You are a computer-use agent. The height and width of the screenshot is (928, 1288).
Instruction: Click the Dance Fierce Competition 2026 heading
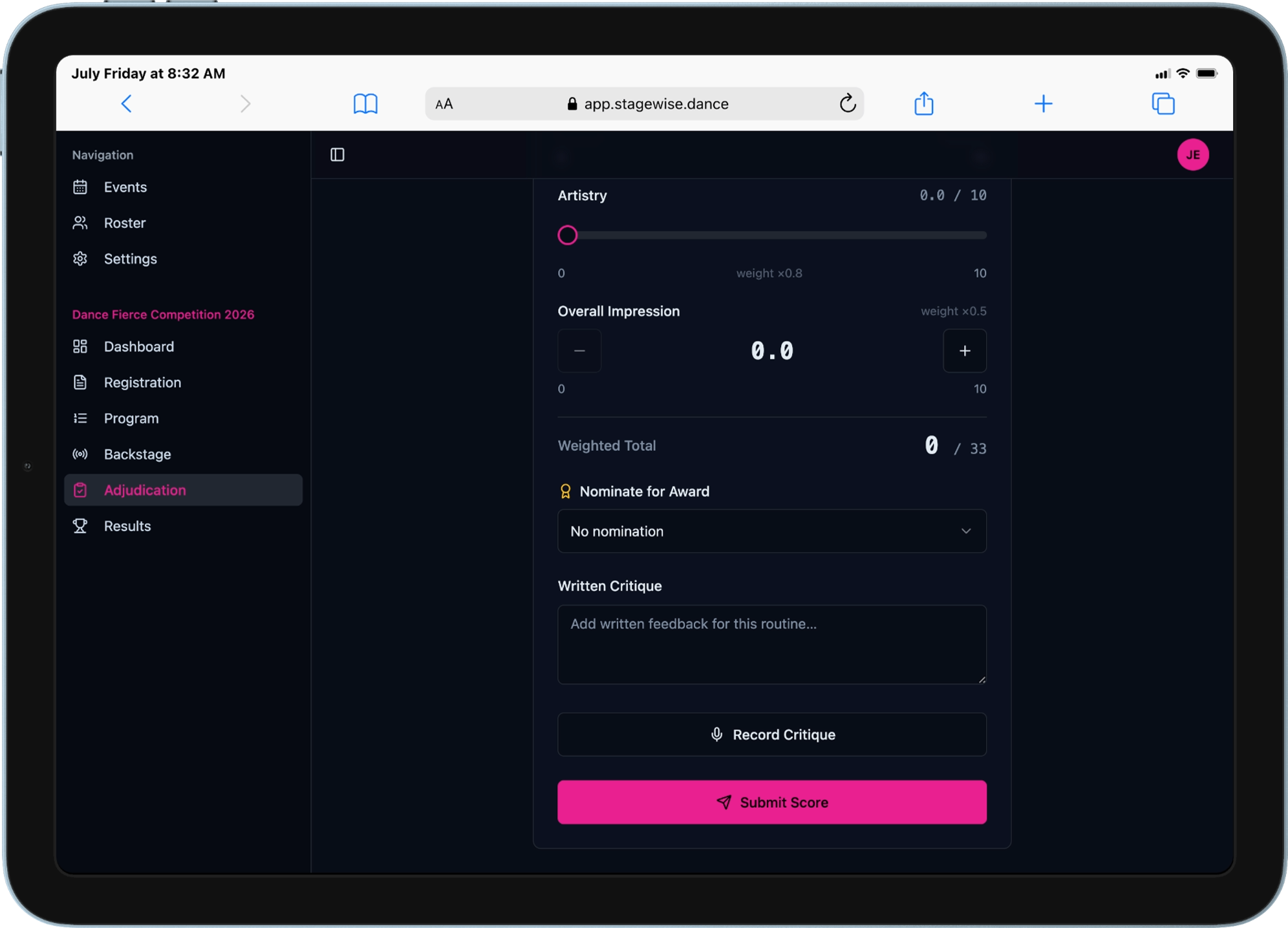(x=163, y=315)
